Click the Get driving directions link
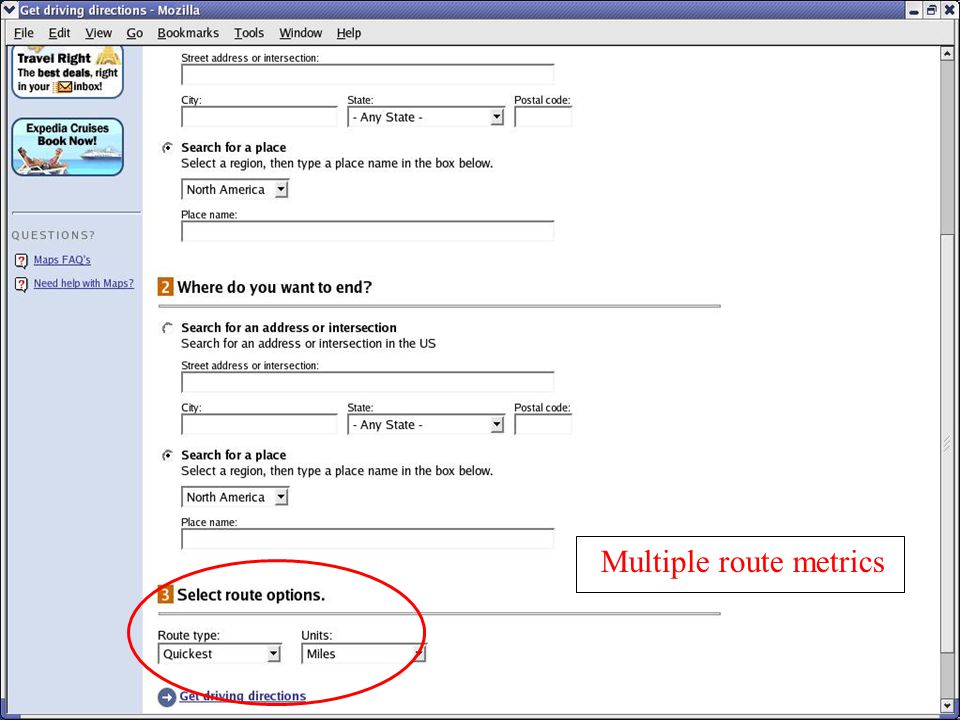The height and width of the screenshot is (720, 960). tap(242, 696)
